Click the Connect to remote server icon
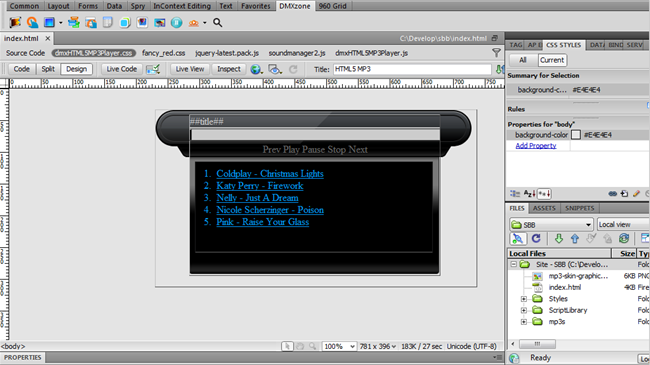The image size is (650, 365). pyautogui.click(x=517, y=238)
